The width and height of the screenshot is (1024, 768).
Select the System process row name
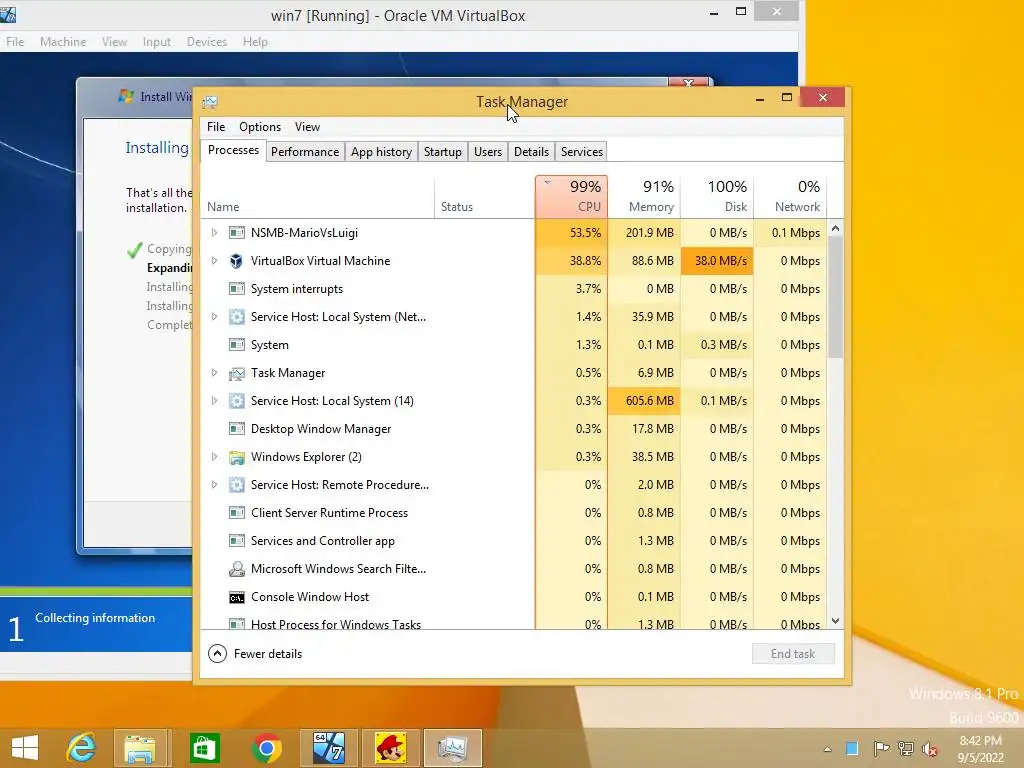270,345
